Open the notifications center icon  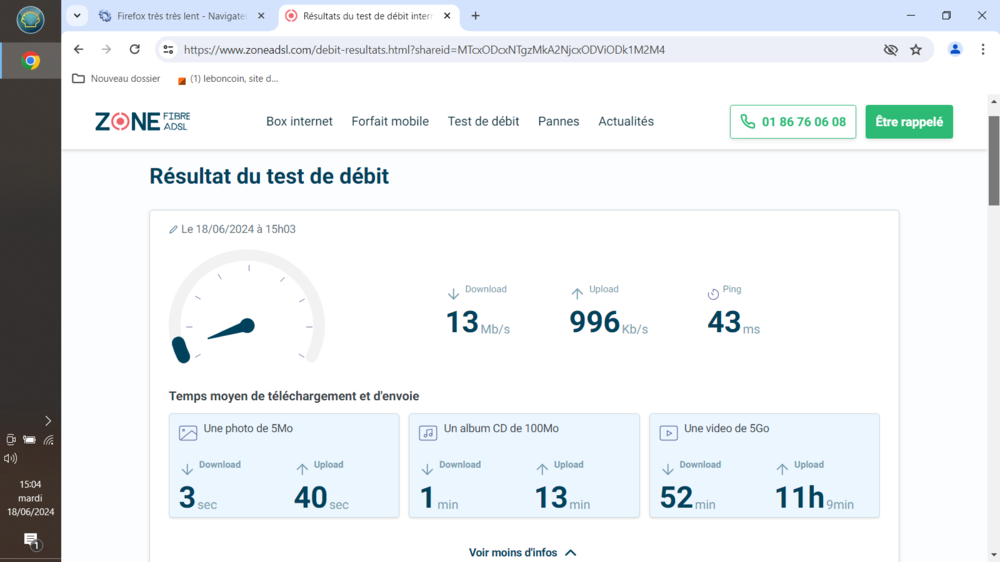(31, 541)
